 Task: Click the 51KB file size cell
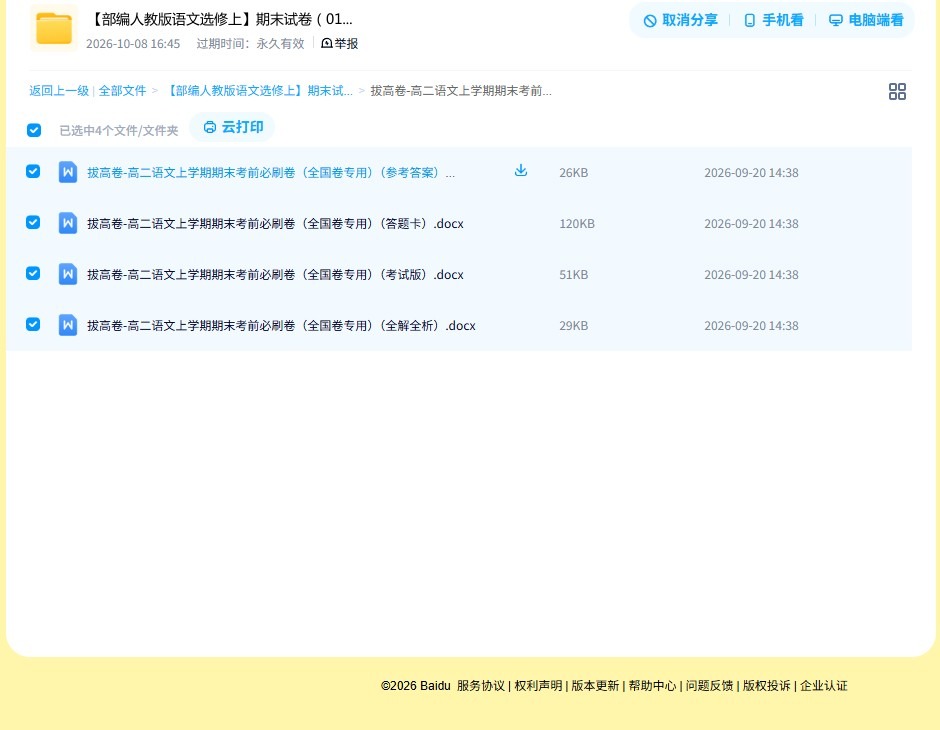pos(574,275)
